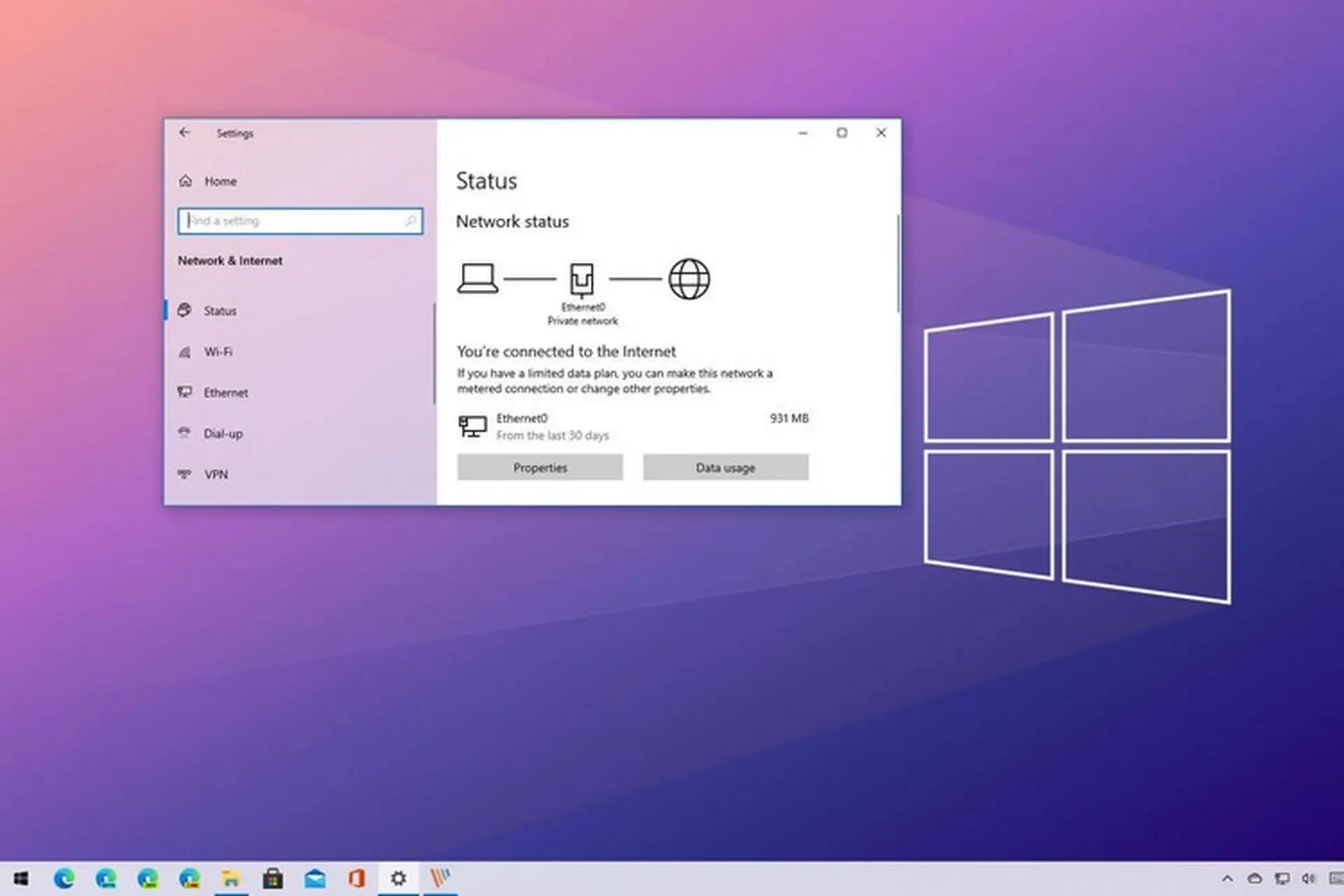This screenshot has width=1344, height=896.
Task: Click the Start button
Action: [x=18, y=878]
